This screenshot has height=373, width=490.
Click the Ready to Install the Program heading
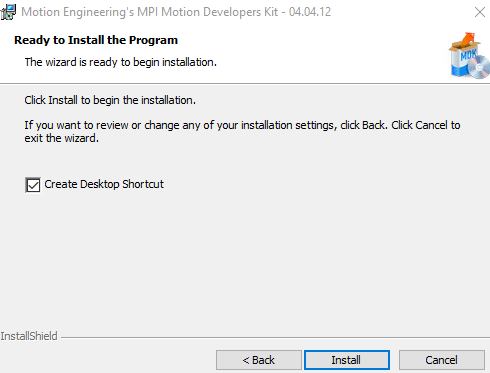(x=96, y=40)
